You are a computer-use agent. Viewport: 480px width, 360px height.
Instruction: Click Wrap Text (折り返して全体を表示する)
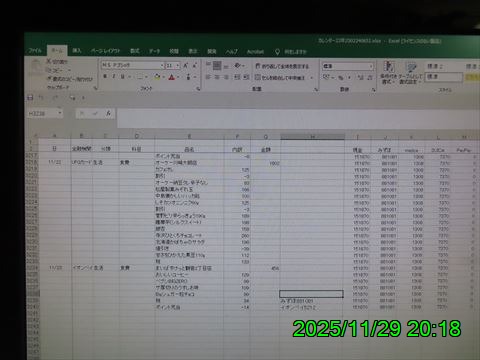tap(282, 66)
